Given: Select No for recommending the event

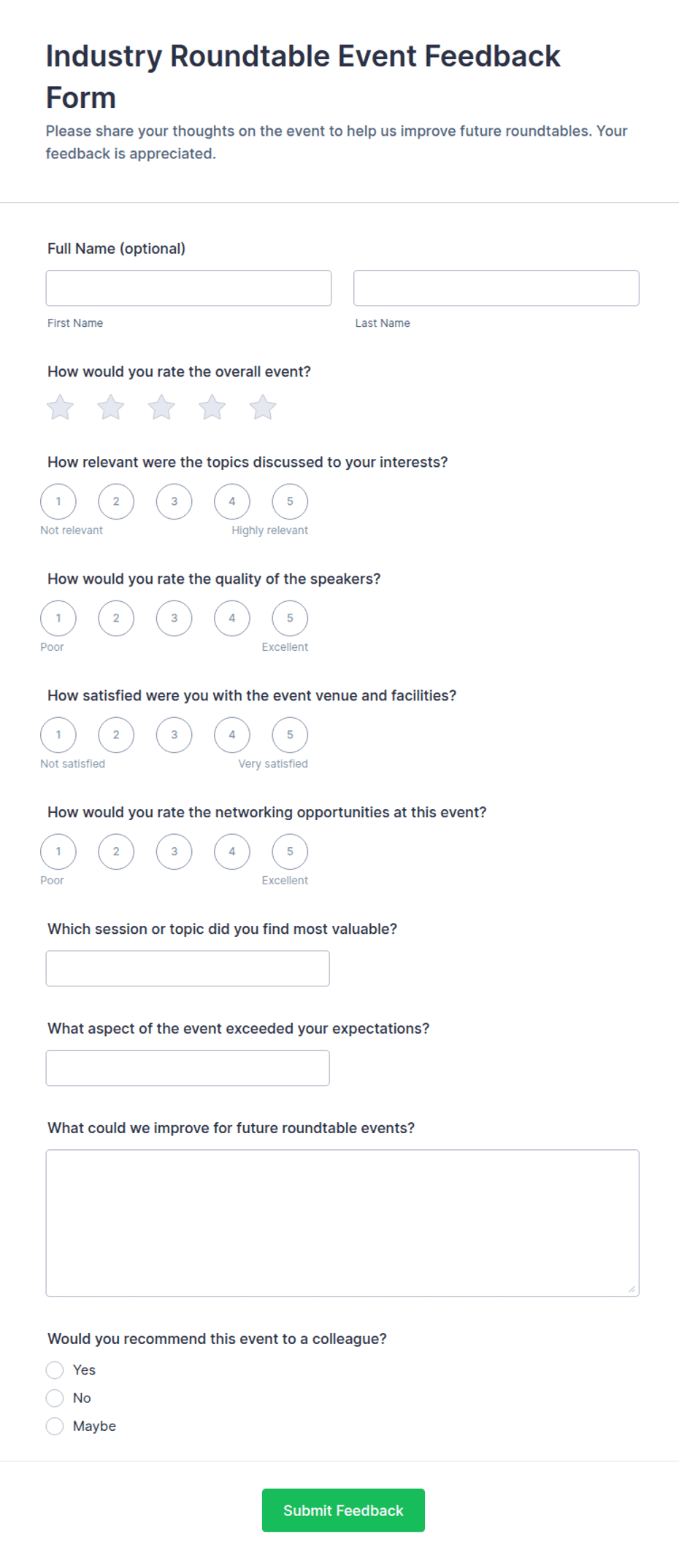Looking at the screenshot, I should coord(55,1398).
